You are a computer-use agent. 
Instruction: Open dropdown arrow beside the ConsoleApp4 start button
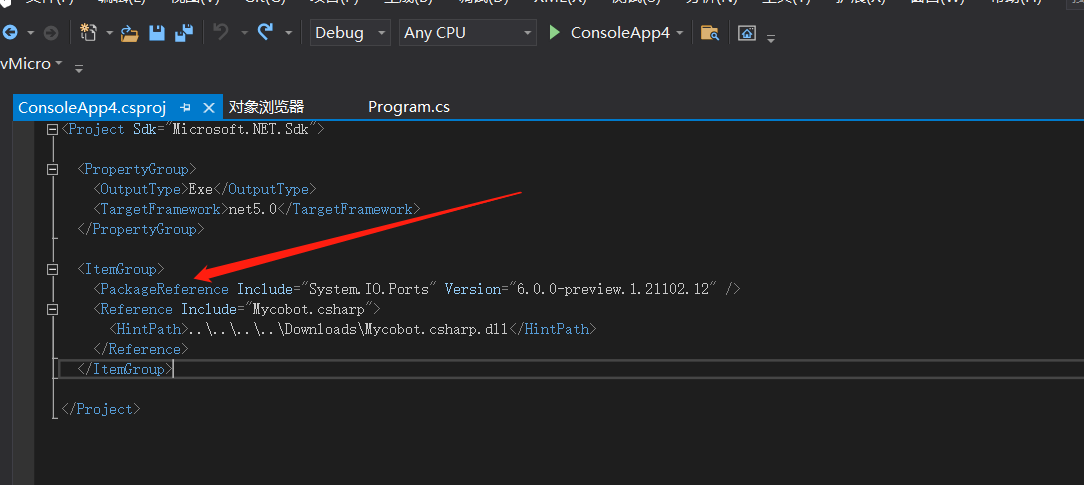pyautogui.click(x=680, y=32)
